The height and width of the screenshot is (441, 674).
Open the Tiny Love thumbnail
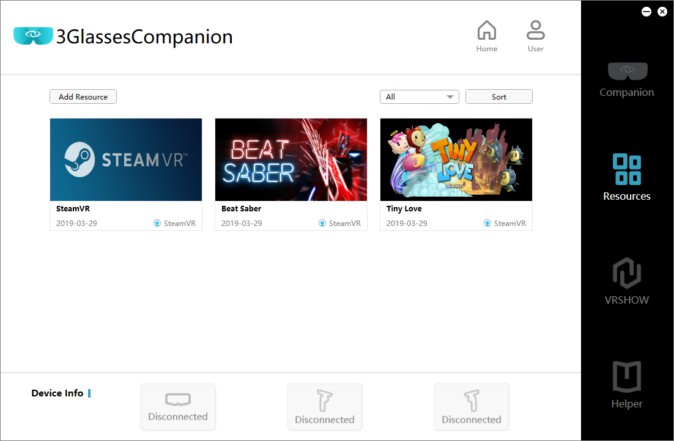coord(456,159)
